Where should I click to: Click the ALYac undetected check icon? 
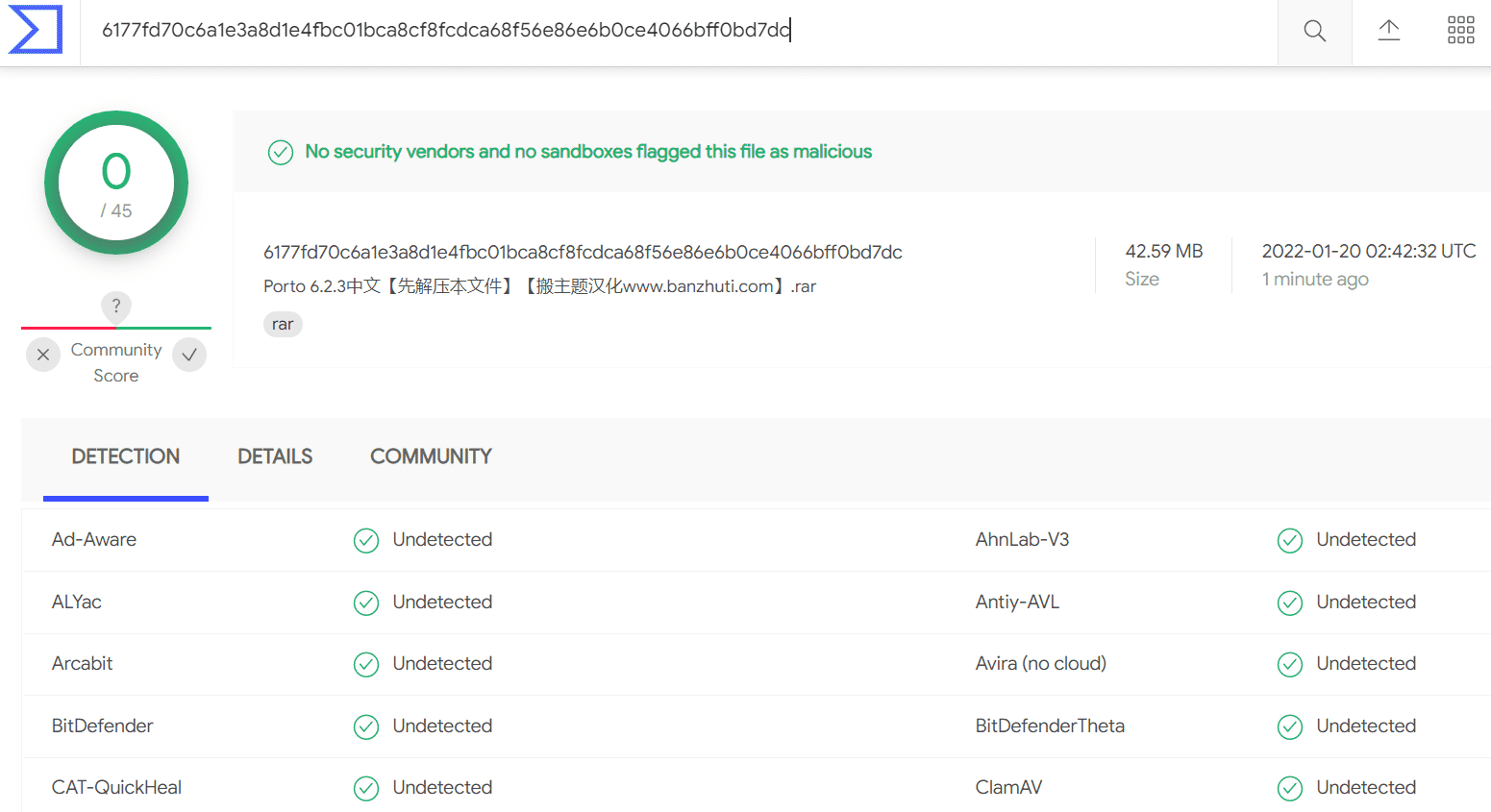coord(366,603)
